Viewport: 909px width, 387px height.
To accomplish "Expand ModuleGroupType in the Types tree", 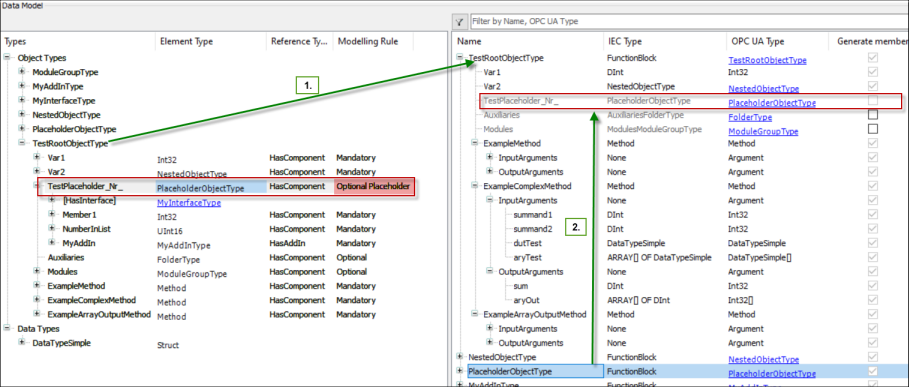I will click(22, 72).
